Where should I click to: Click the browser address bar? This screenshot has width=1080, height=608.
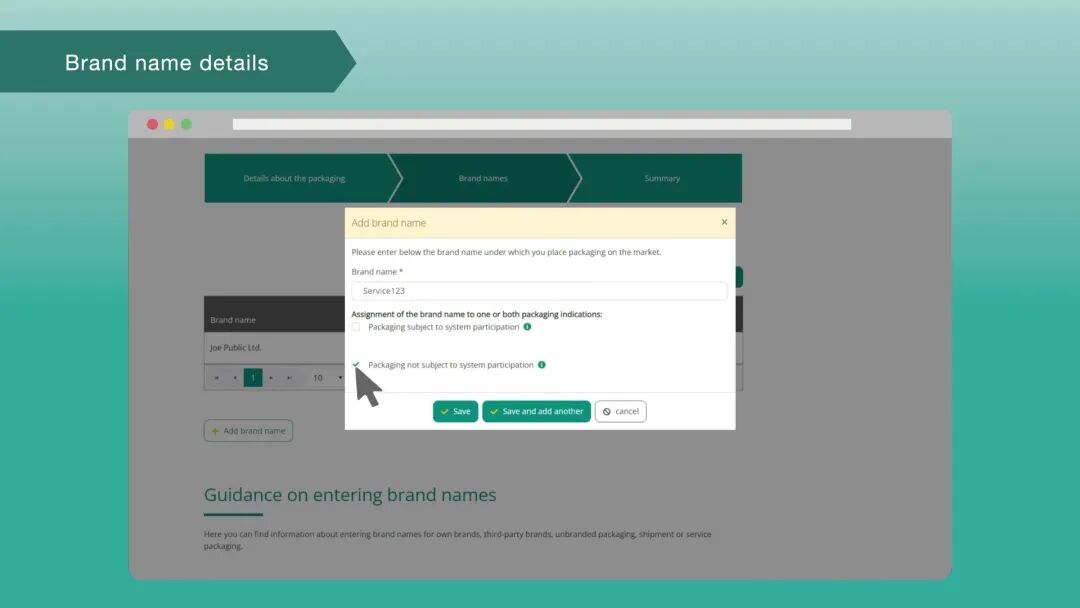click(x=542, y=125)
